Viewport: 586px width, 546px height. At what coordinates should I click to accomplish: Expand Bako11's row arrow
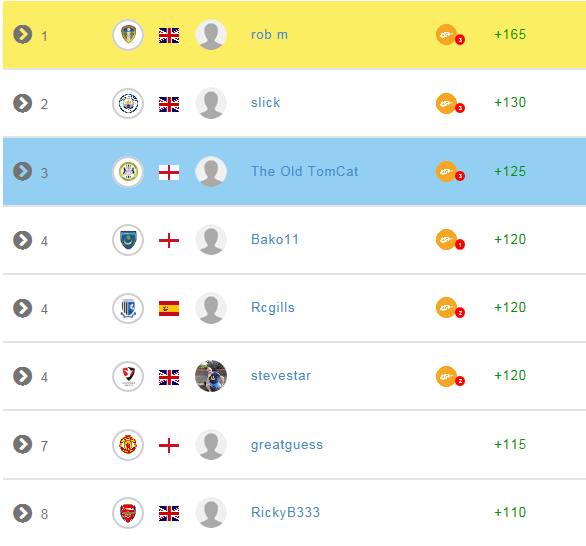(22, 240)
